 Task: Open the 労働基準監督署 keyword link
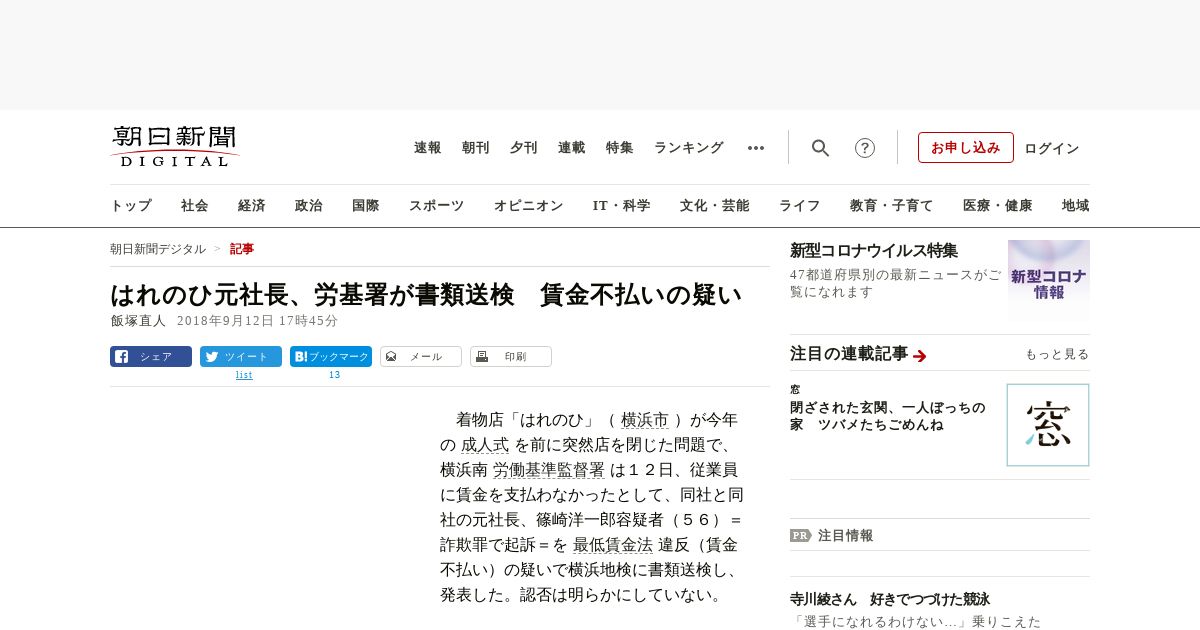click(x=549, y=470)
